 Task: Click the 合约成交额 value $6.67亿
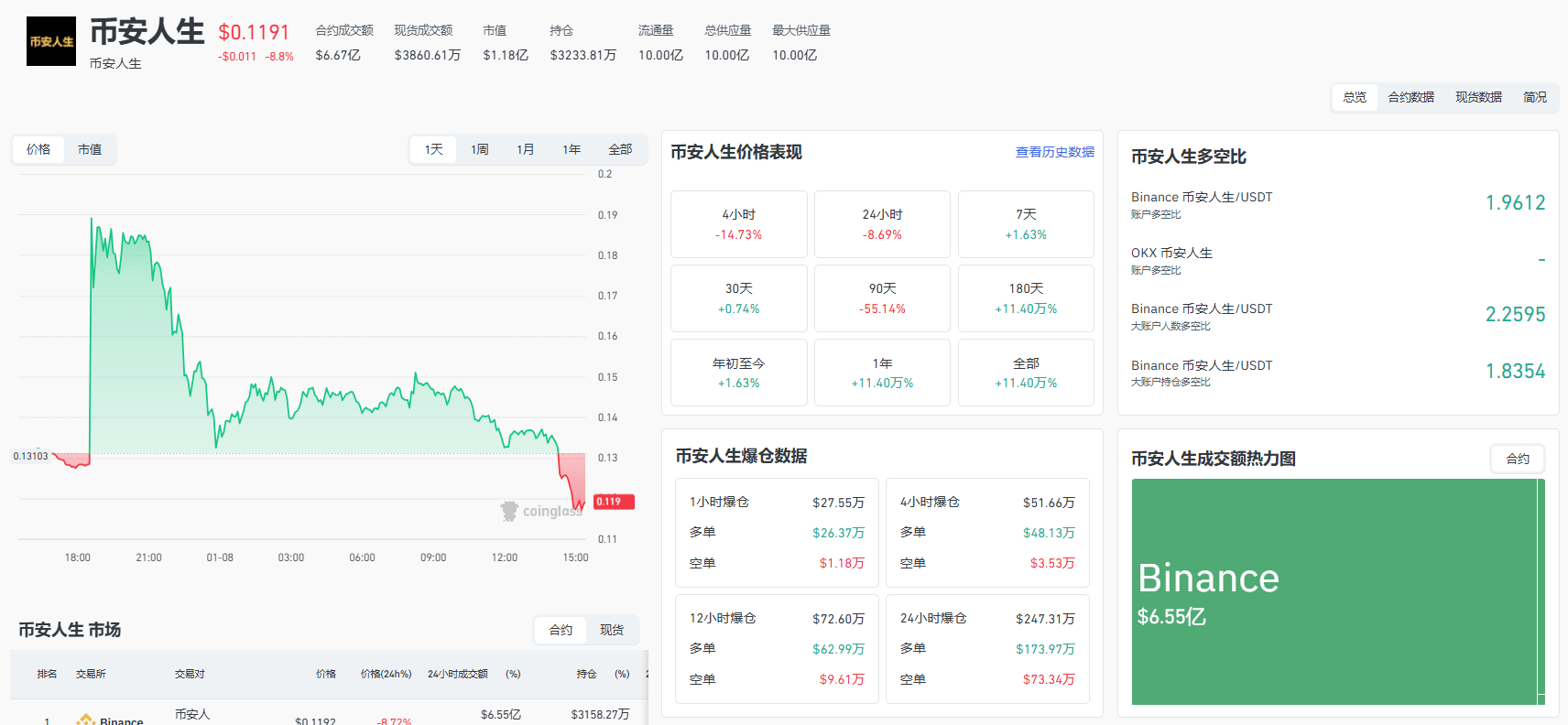point(338,55)
